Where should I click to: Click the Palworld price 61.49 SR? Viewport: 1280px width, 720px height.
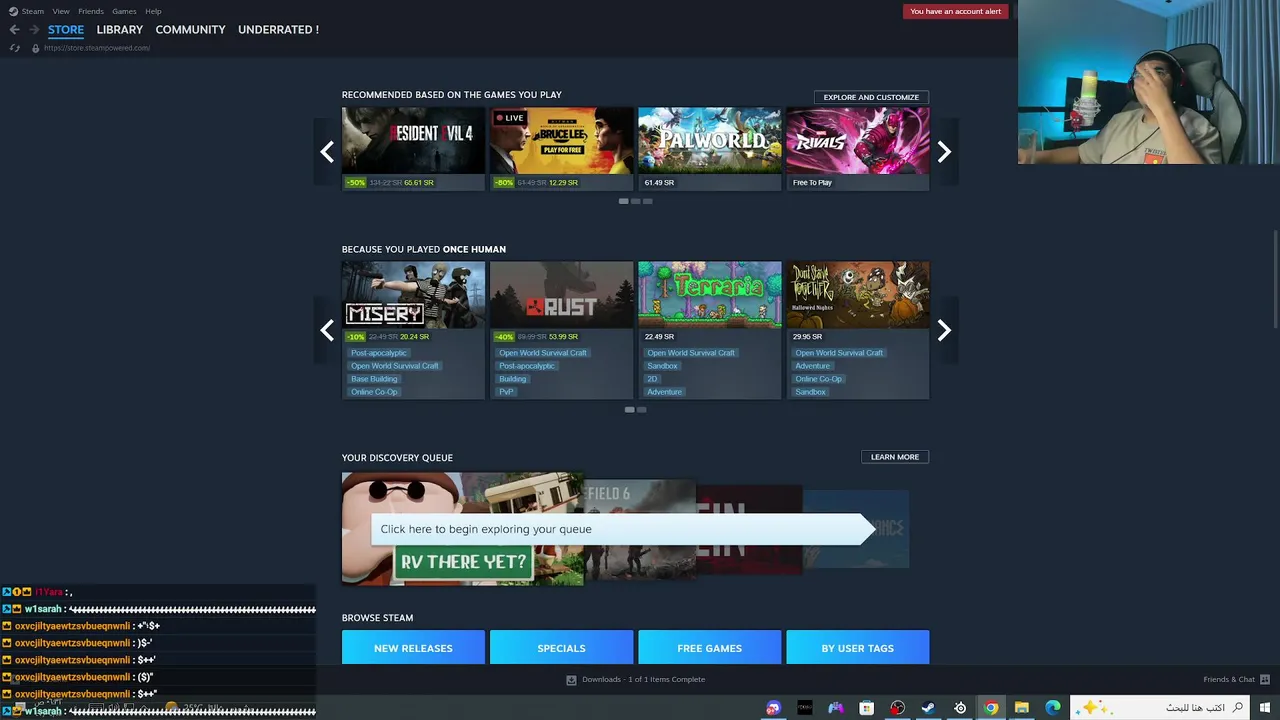659,183
